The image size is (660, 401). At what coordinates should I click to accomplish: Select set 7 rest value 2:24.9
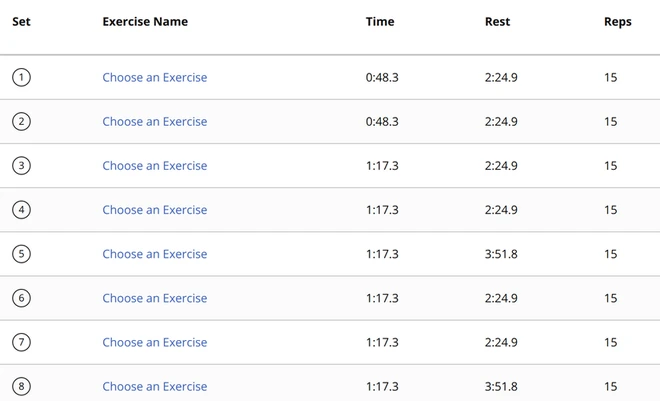tap(501, 342)
